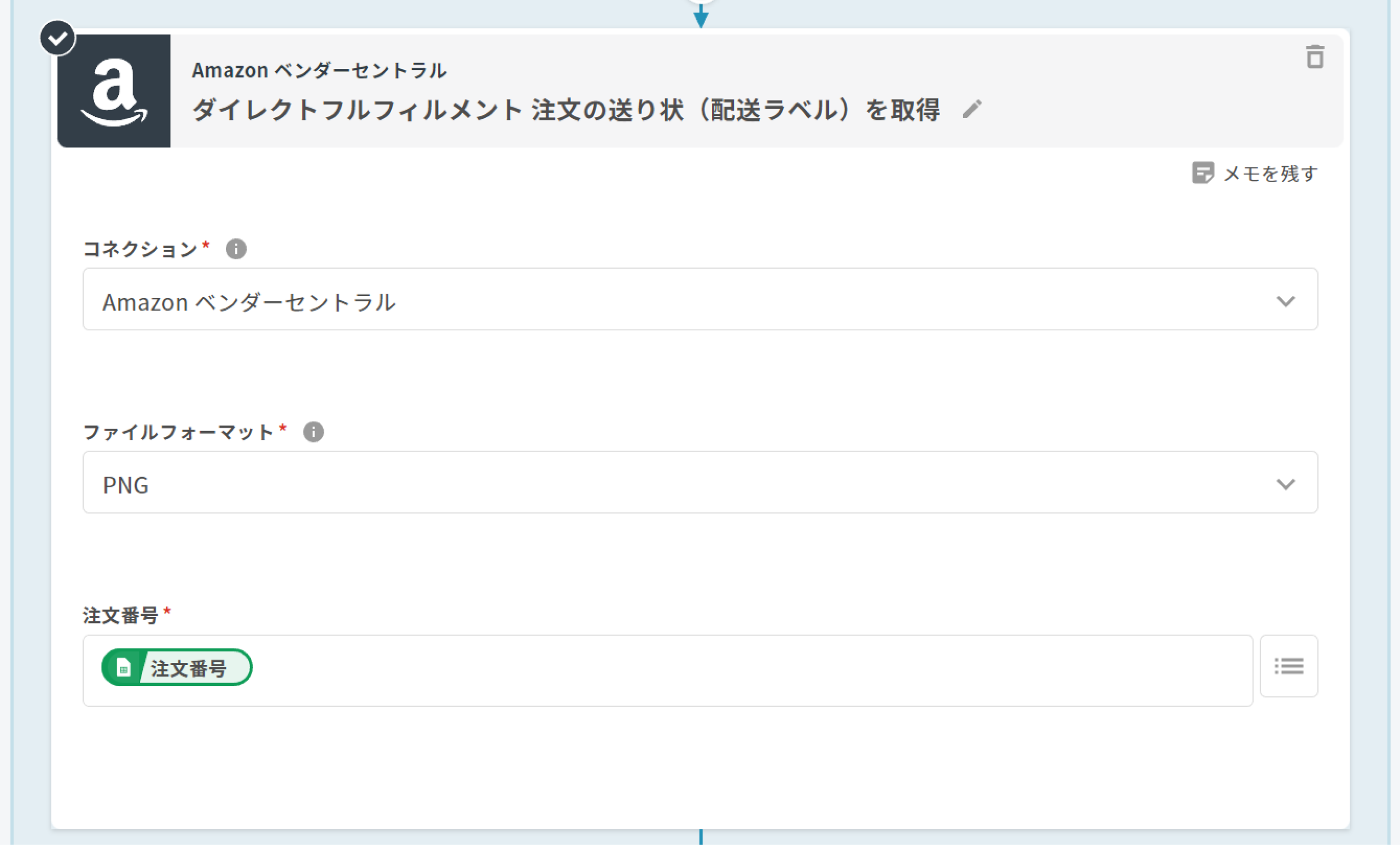Expand the ファイルフォーマット chevron arrow
Viewport: 1400px width, 845px height.
pyautogui.click(x=1286, y=483)
